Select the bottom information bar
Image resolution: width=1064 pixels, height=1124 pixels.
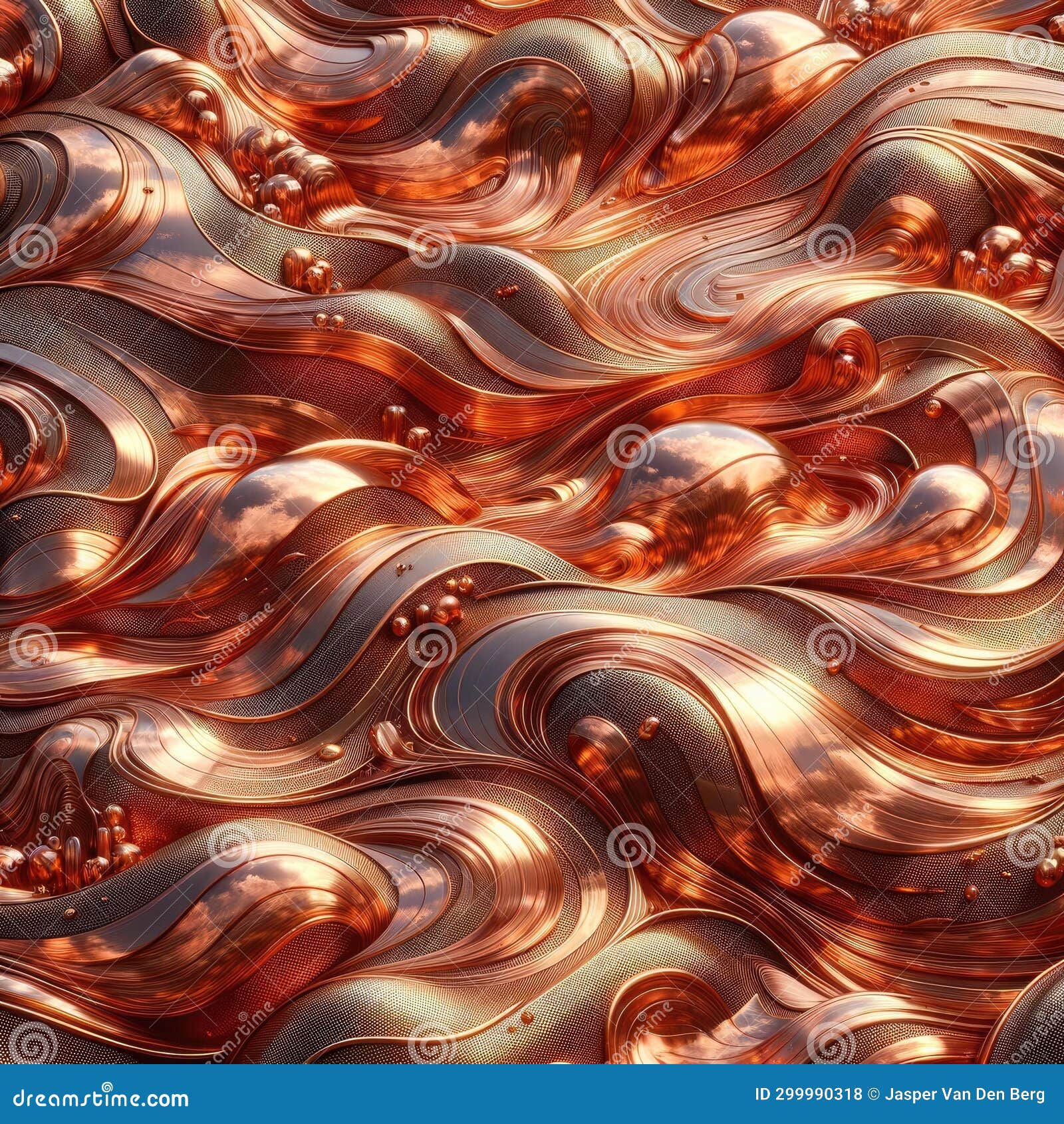[x=532, y=1094]
